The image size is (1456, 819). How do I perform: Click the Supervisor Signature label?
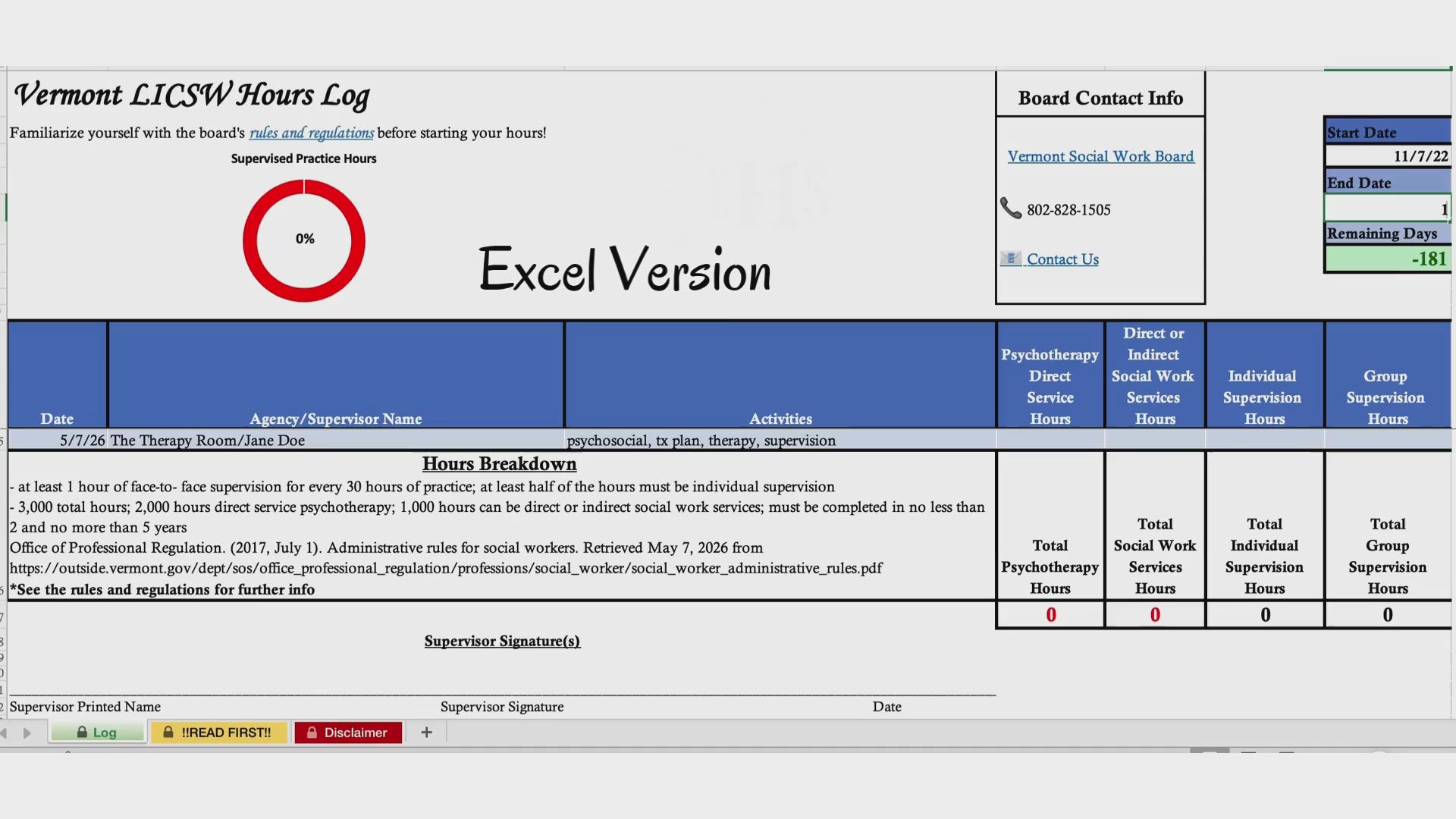[502, 707]
